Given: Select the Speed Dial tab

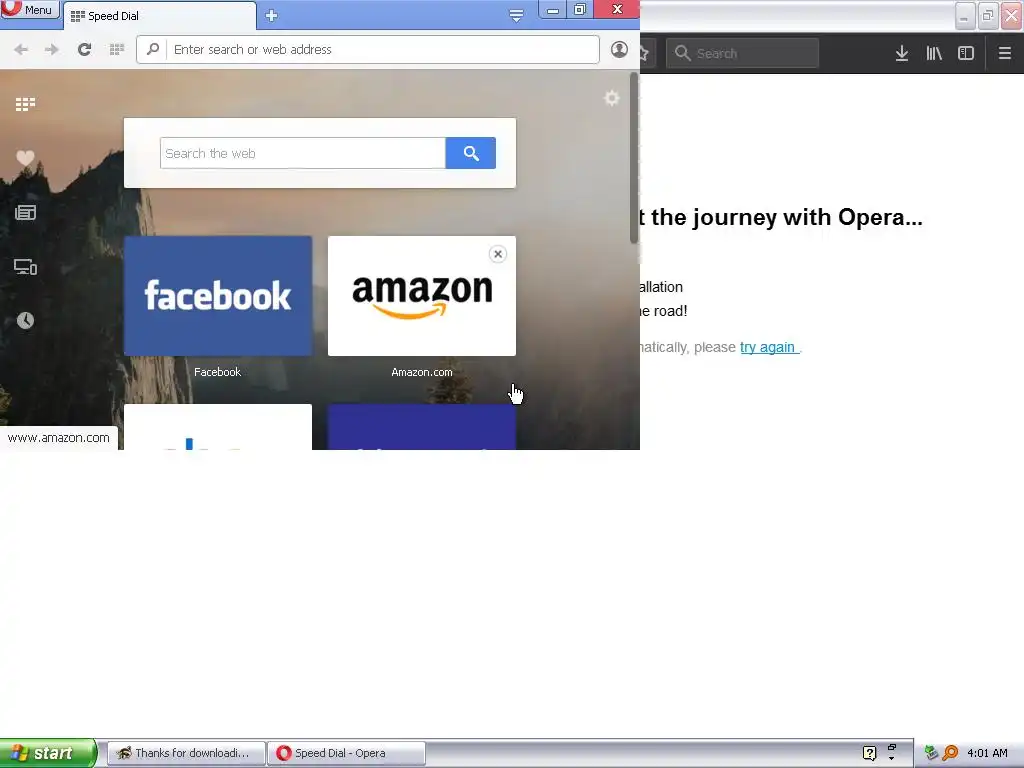Looking at the screenshot, I should point(159,16).
